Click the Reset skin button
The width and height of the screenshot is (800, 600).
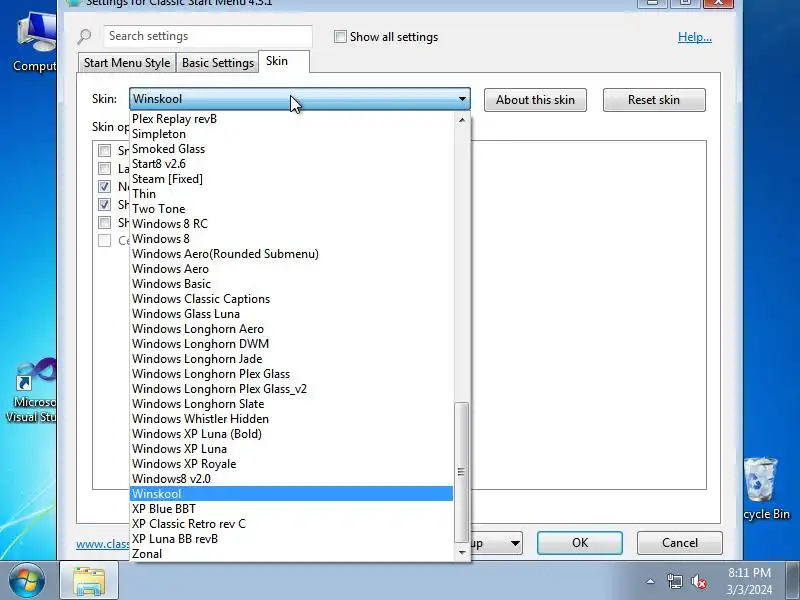[x=654, y=100]
